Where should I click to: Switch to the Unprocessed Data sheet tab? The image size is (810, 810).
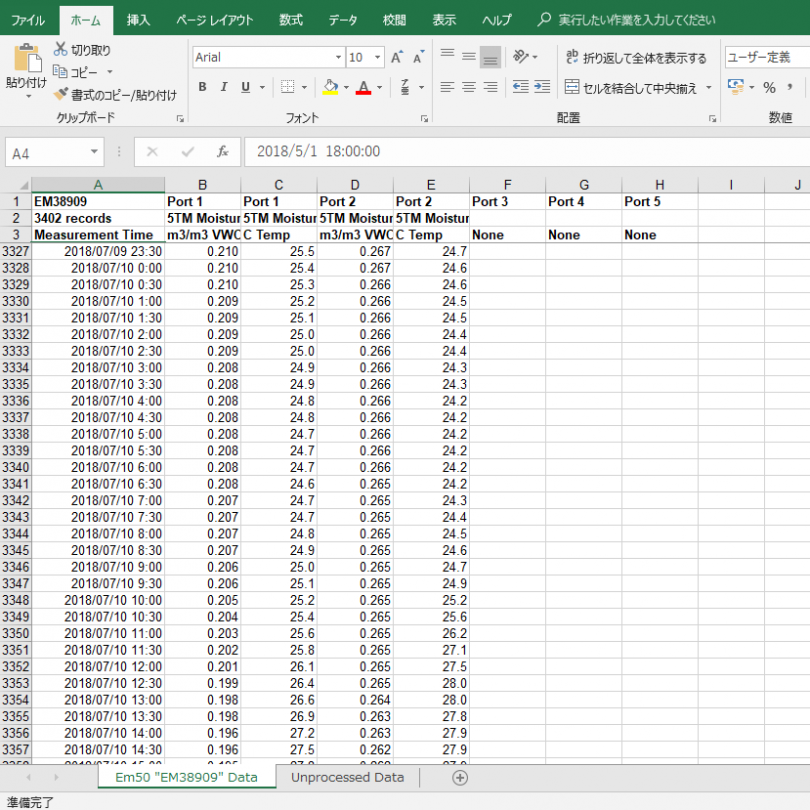347,777
